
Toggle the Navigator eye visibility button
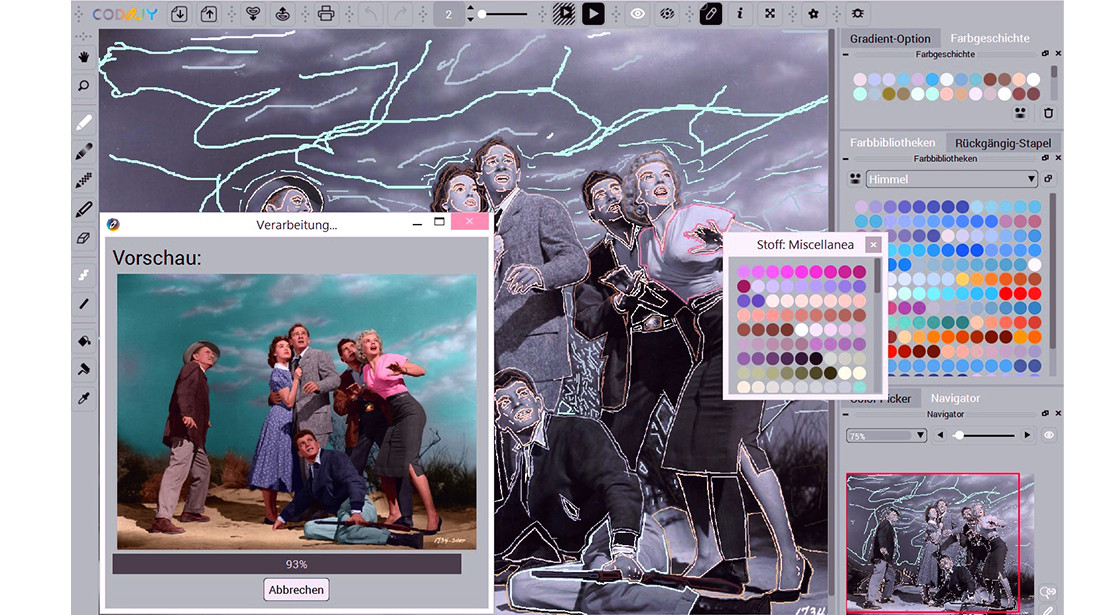pyautogui.click(x=1049, y=436)
